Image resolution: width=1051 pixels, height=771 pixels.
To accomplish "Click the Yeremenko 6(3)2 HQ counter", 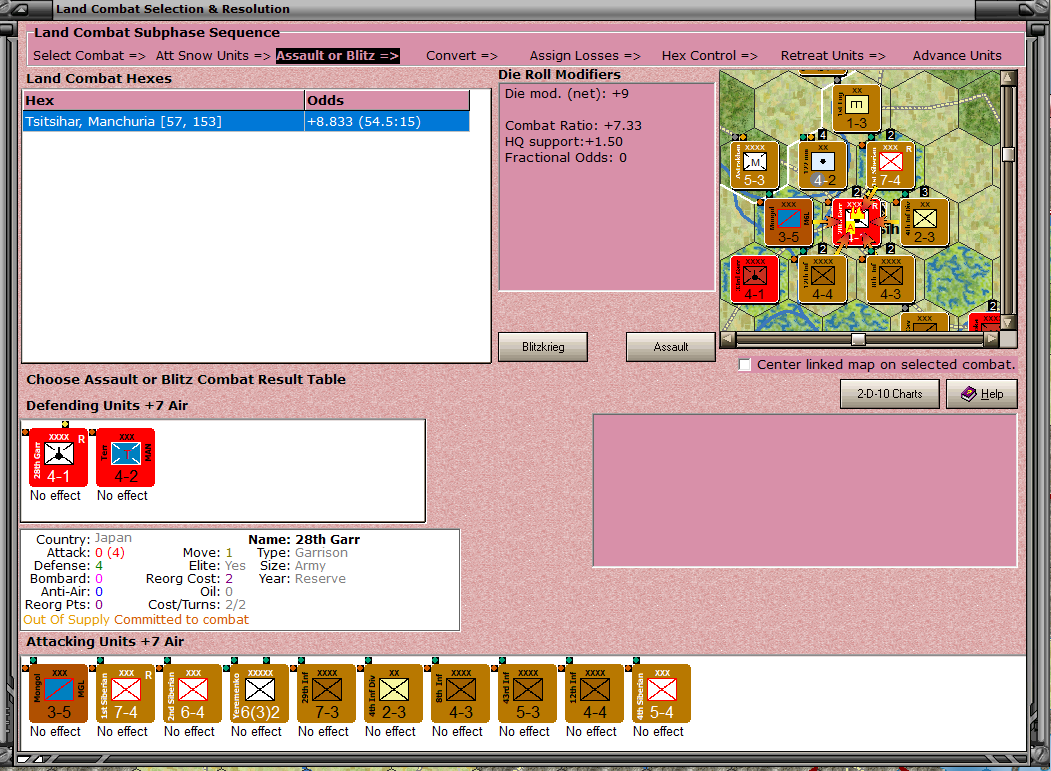I will tap(257, 693).
